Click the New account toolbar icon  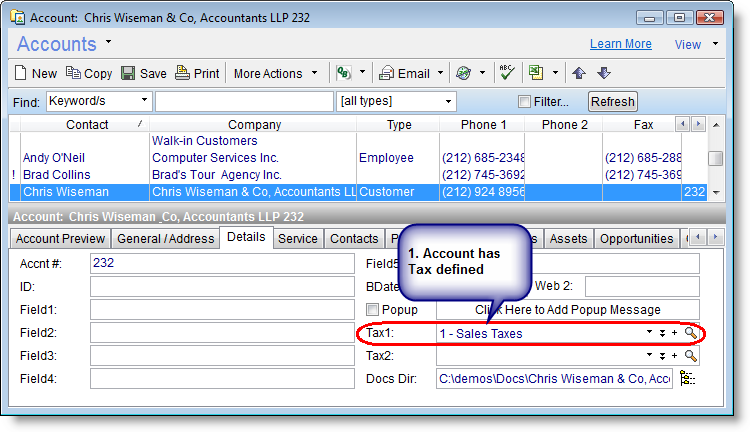pyautogui.click(x=23, y=73)
